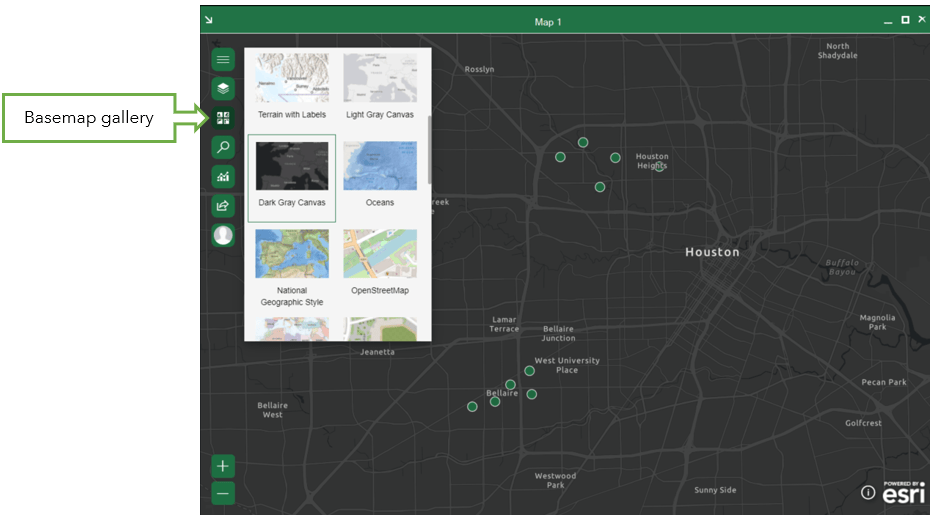The height and width of the screenshot is (519, 935).
Task: Open the analysis chart icon
Action: [223, 176]
